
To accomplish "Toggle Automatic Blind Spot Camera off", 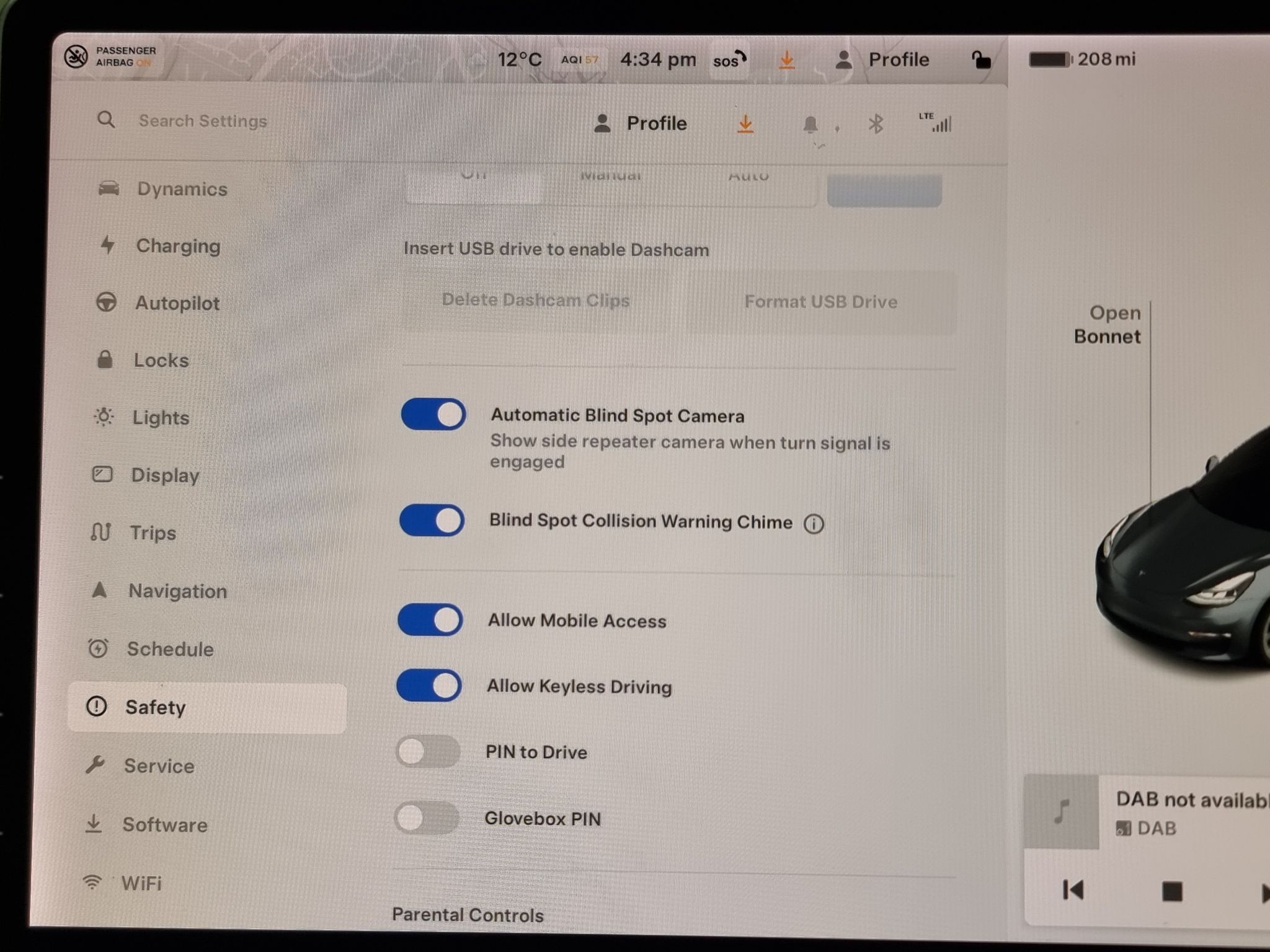I will coord(433,414).
